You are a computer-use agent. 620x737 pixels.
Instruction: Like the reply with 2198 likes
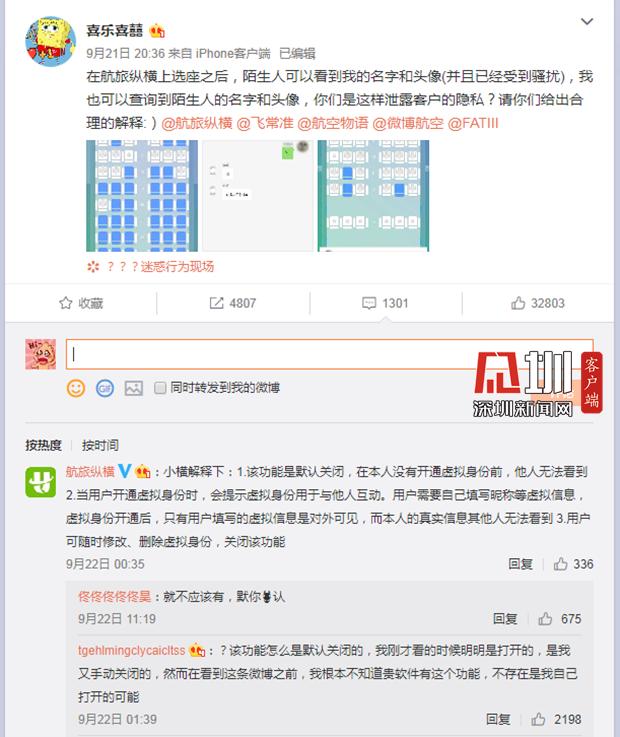point(538,719)
